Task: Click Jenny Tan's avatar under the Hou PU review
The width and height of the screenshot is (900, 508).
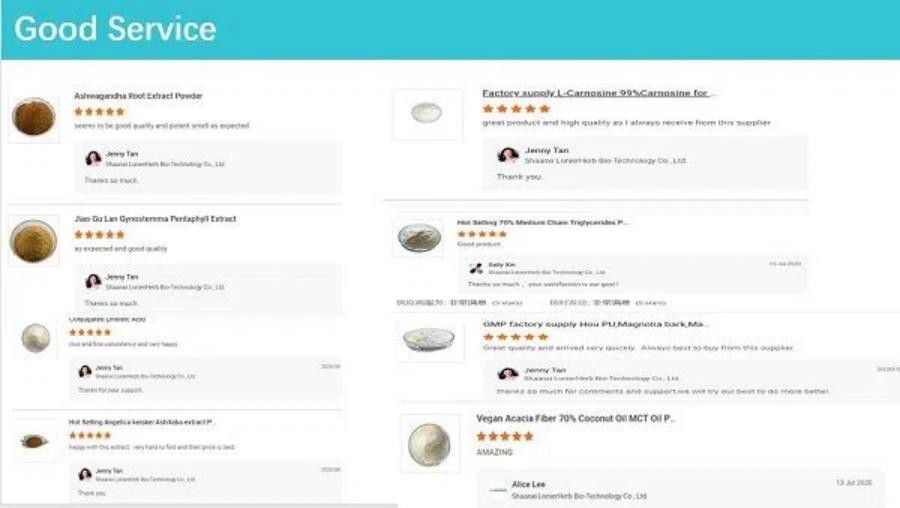Action: coord(508,374)
